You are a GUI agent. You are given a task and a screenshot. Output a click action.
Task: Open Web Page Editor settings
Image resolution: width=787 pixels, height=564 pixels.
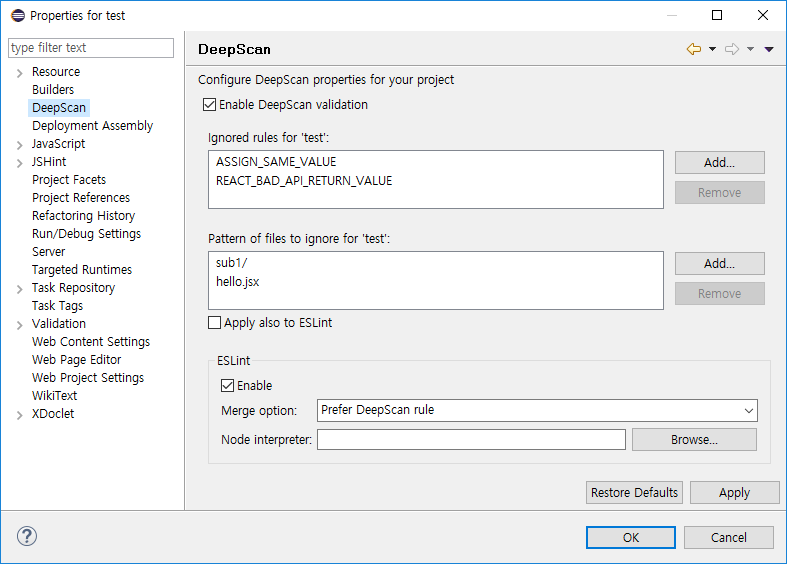[x=76, y=360]
